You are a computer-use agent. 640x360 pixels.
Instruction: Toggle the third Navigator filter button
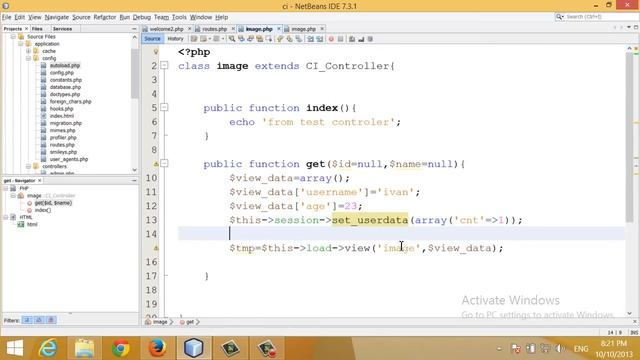tap(51, 320)
